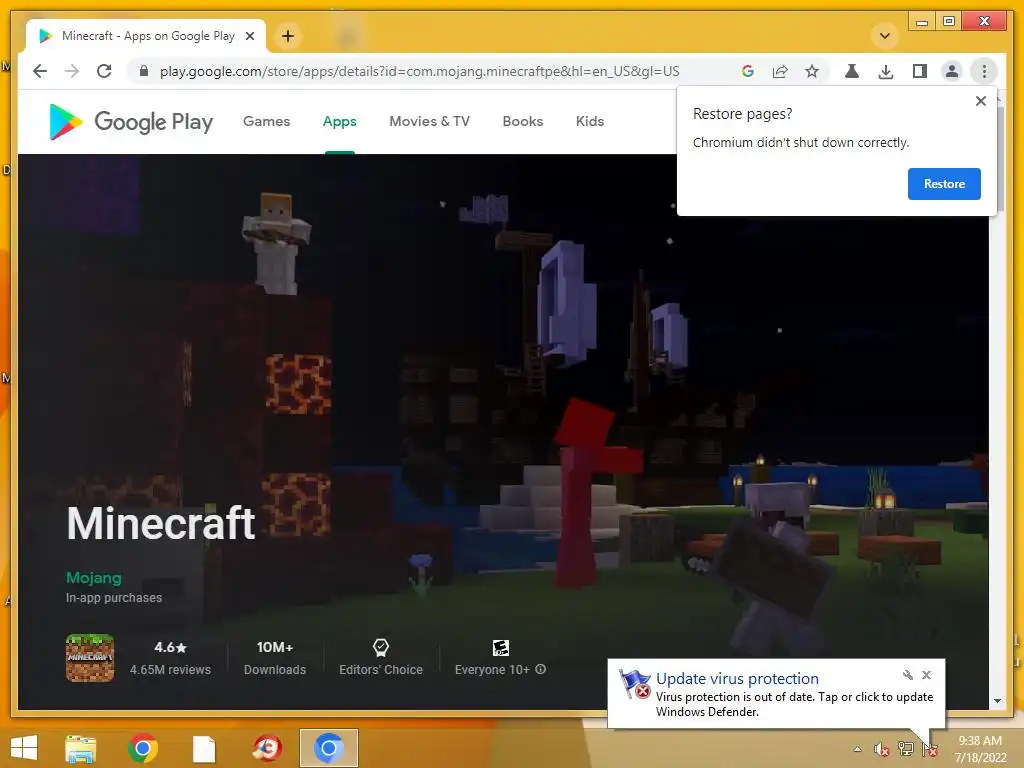Toggle the side panel icon

(920, 71)
